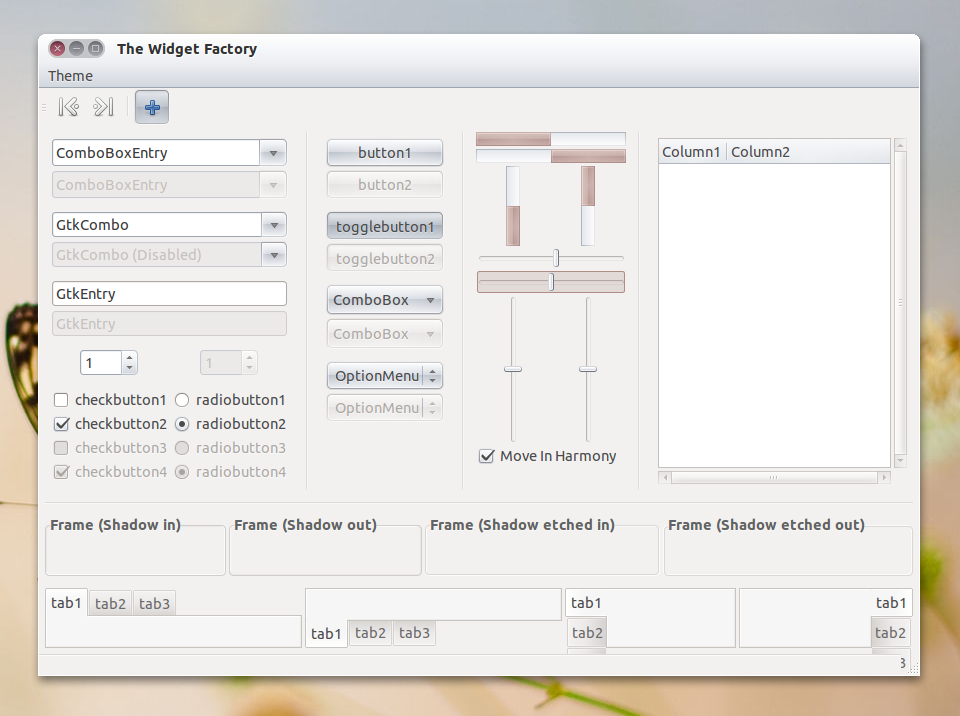Switch to tab2 in top-tabbed notebook
This screenshot has height=716, width=960.
[110, 604]
